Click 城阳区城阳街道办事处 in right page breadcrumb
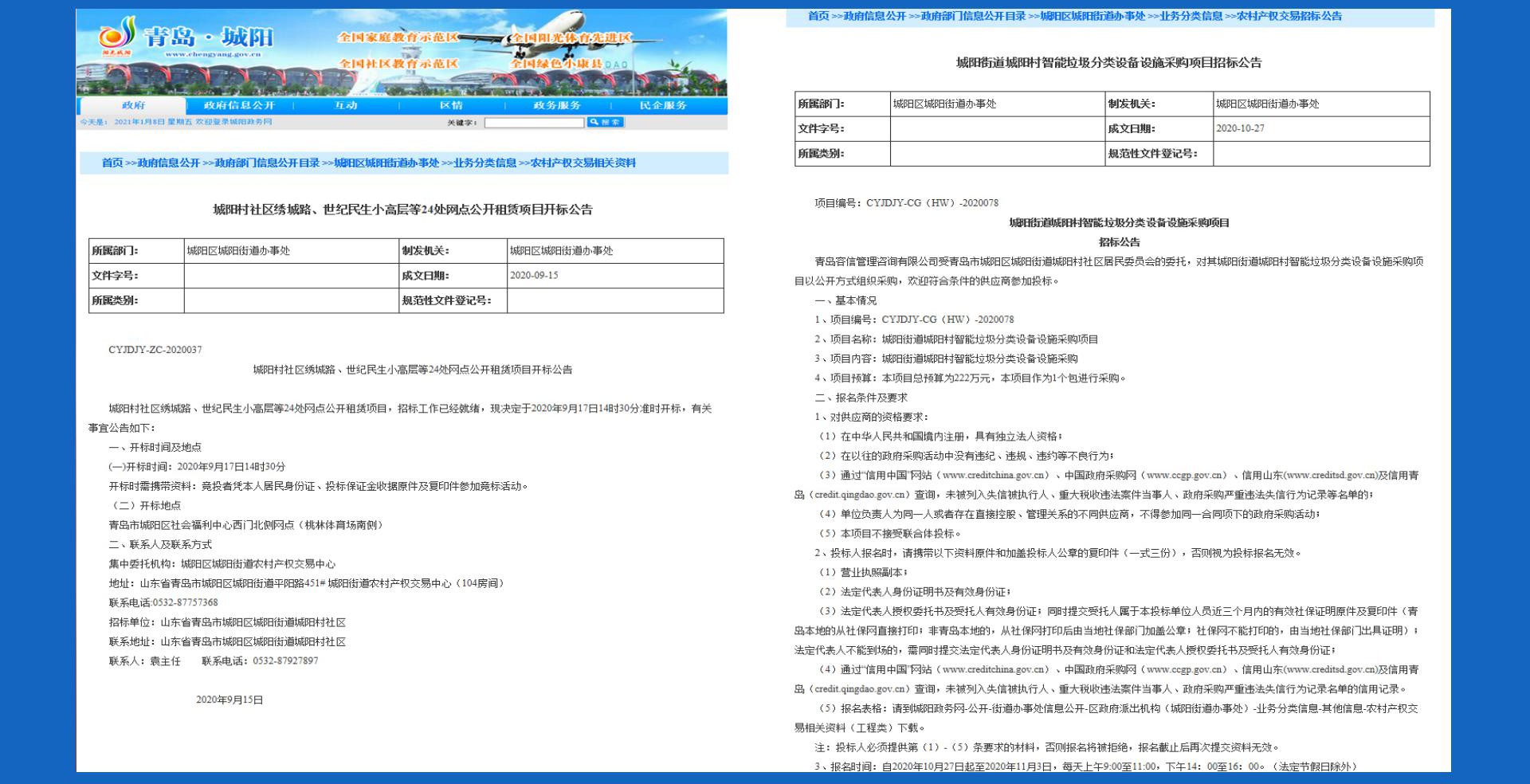Screen dimensions: 1530x784 click(1093, 16)
